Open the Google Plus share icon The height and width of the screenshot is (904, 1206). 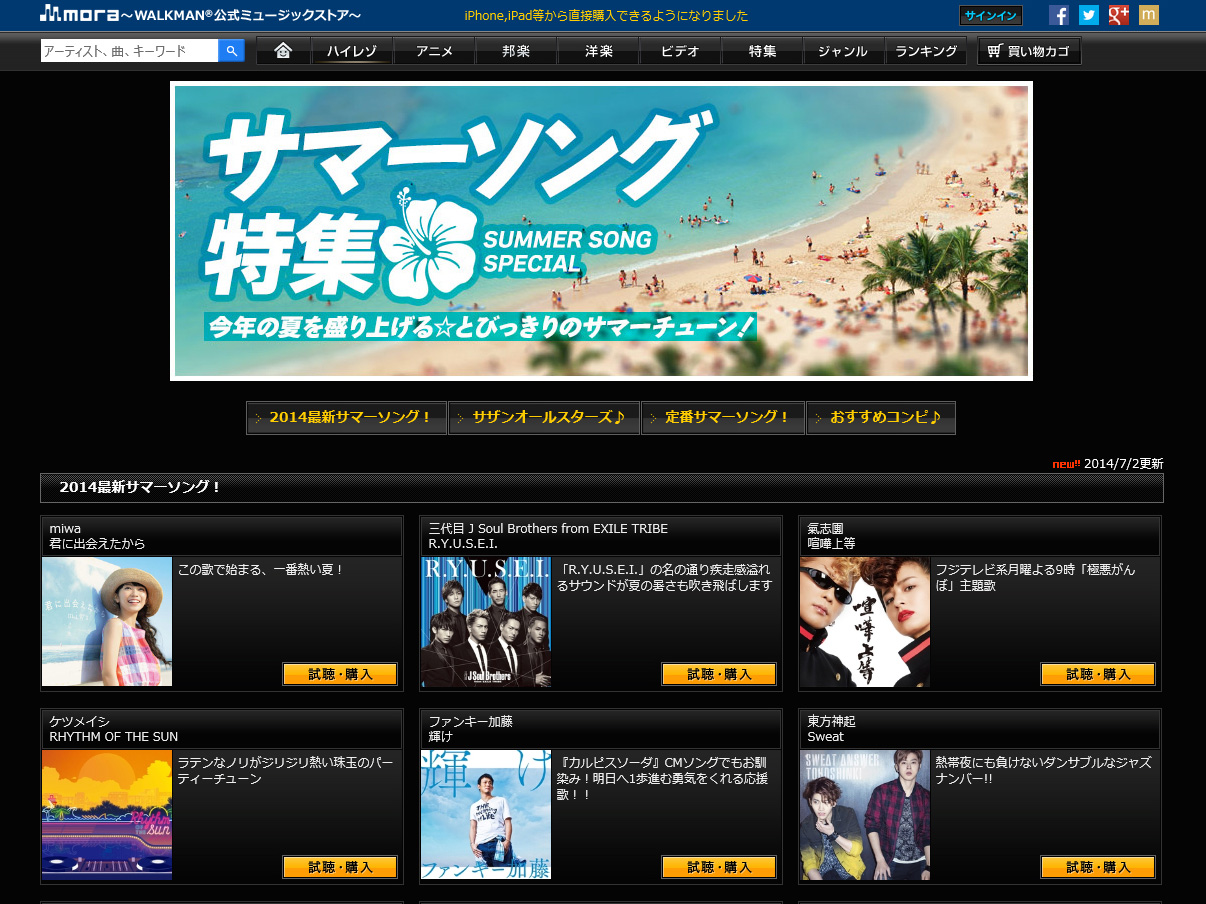point(1119,15)
